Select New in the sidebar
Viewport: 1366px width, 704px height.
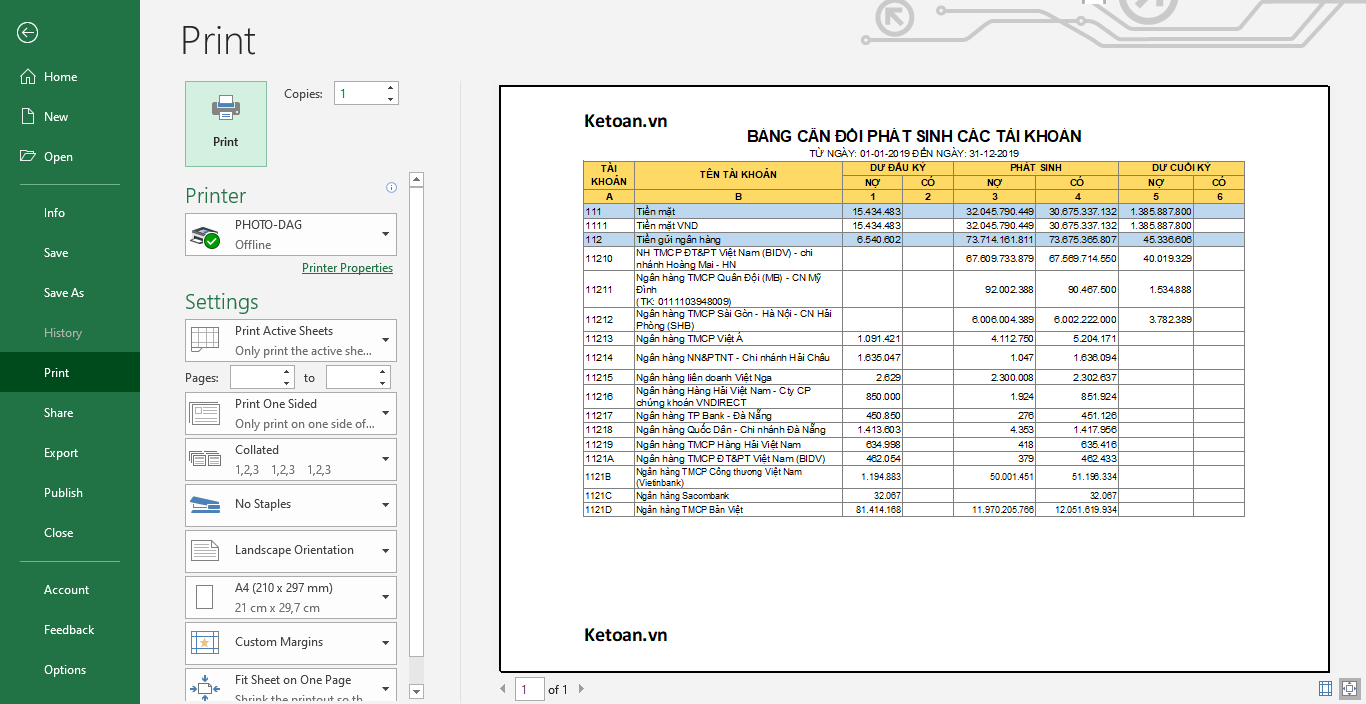[x=56, y=117]
